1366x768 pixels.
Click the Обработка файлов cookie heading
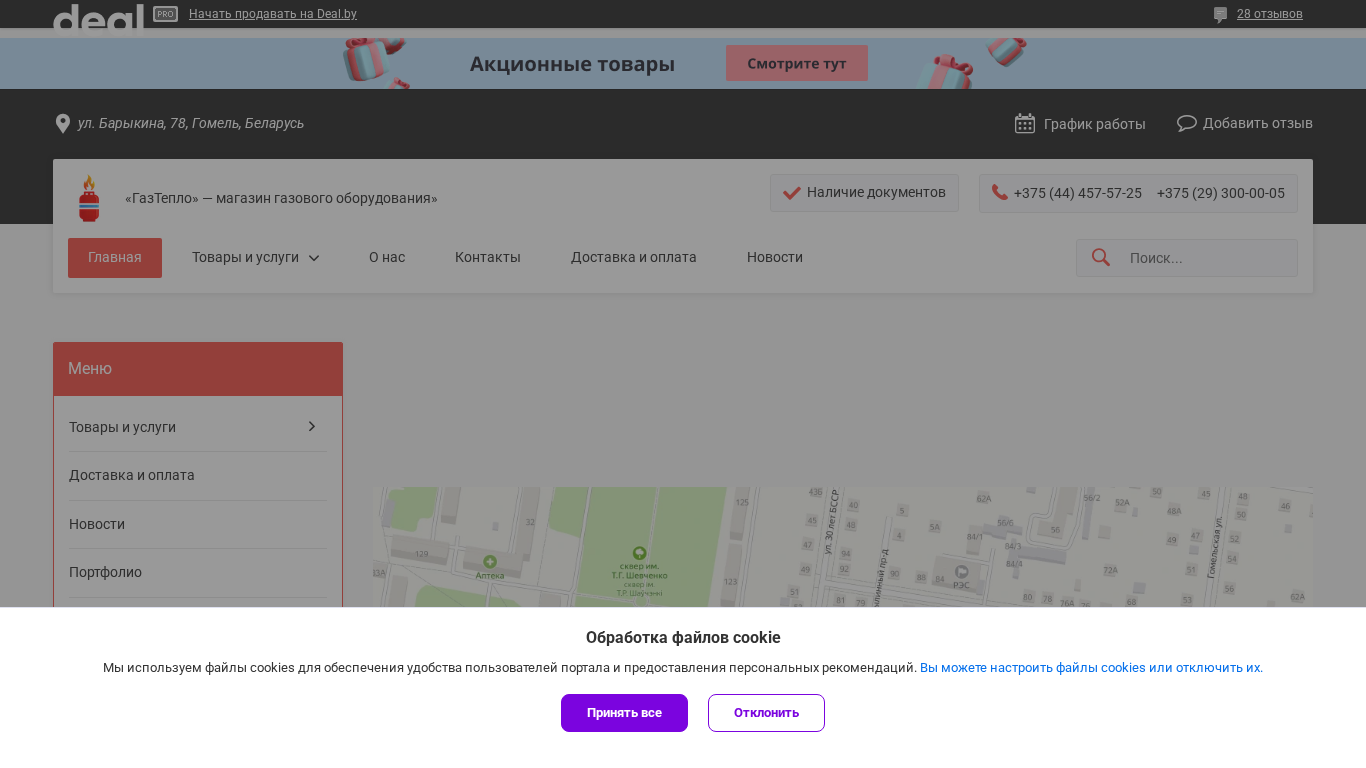coord(683,638)
